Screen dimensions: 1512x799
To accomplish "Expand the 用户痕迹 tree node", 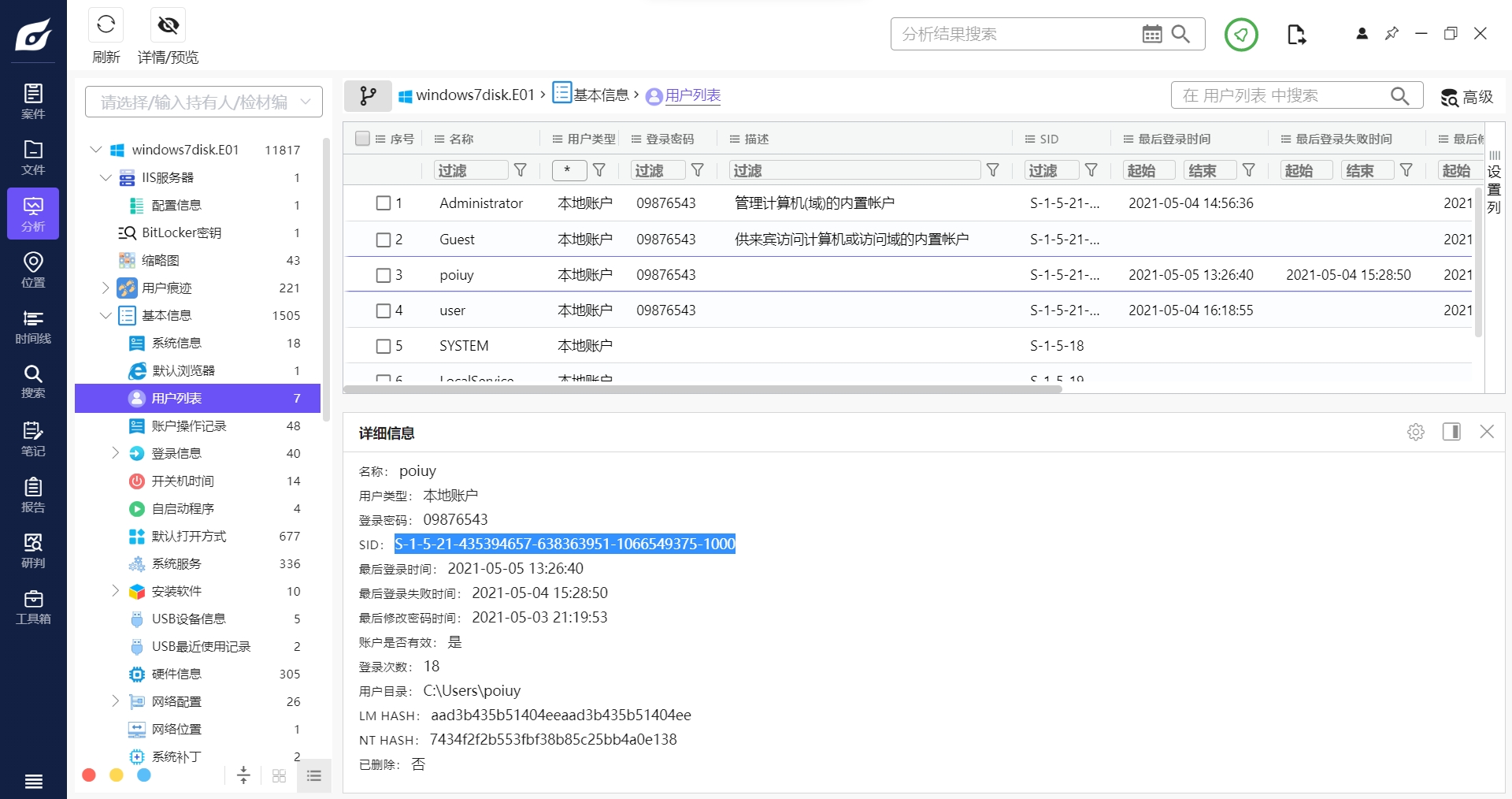I will click(x=106, y=288).
